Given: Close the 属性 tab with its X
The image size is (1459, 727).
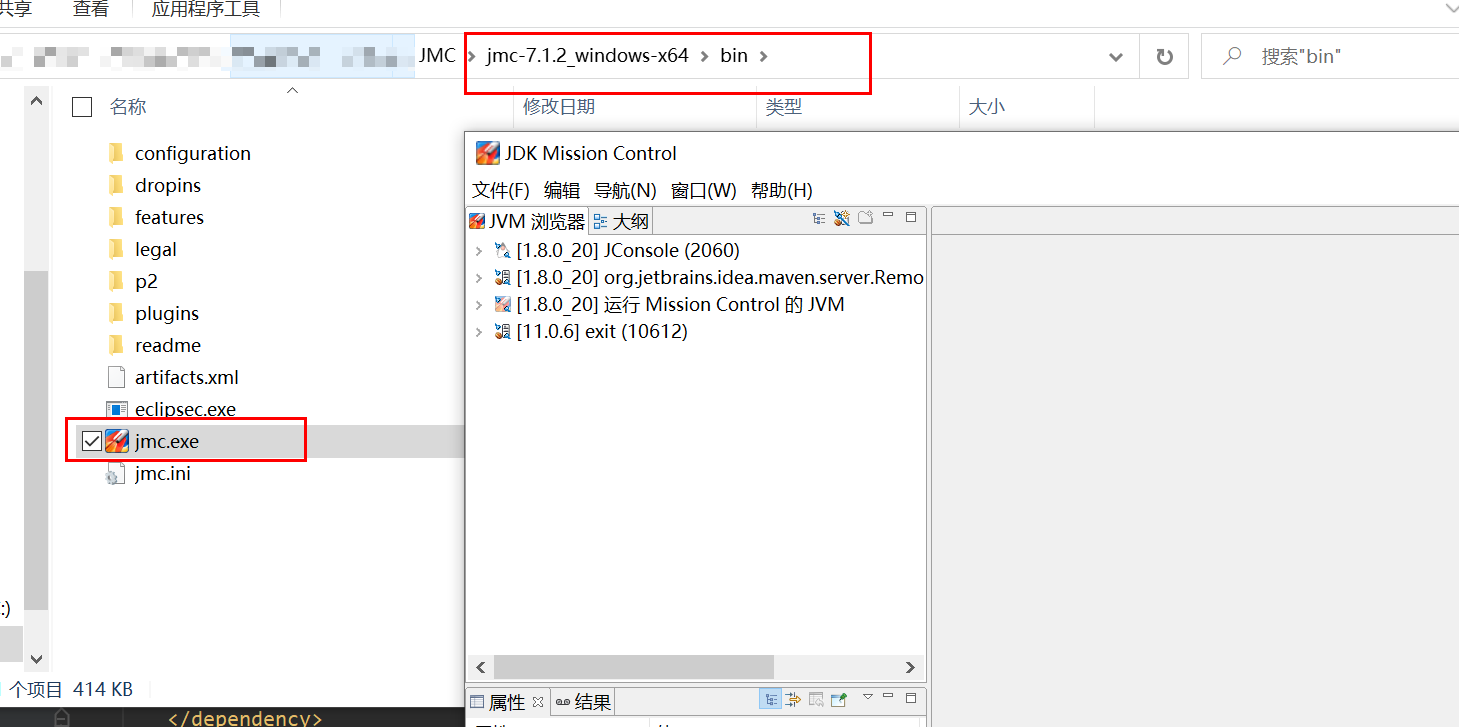Looking at the screenshot, I should click(537, 702).
